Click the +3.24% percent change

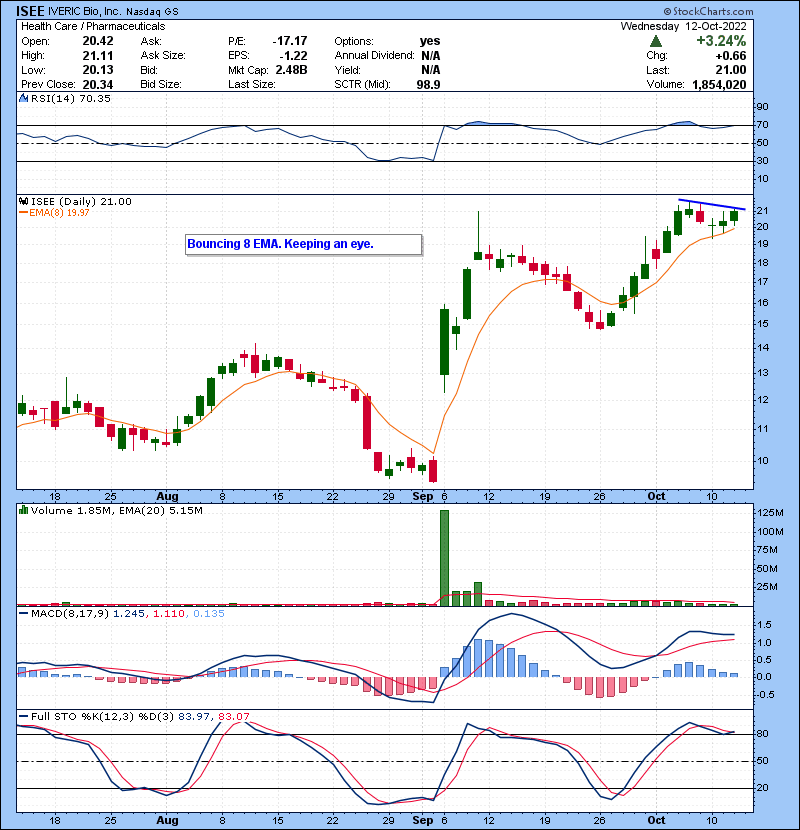(721, 41)
